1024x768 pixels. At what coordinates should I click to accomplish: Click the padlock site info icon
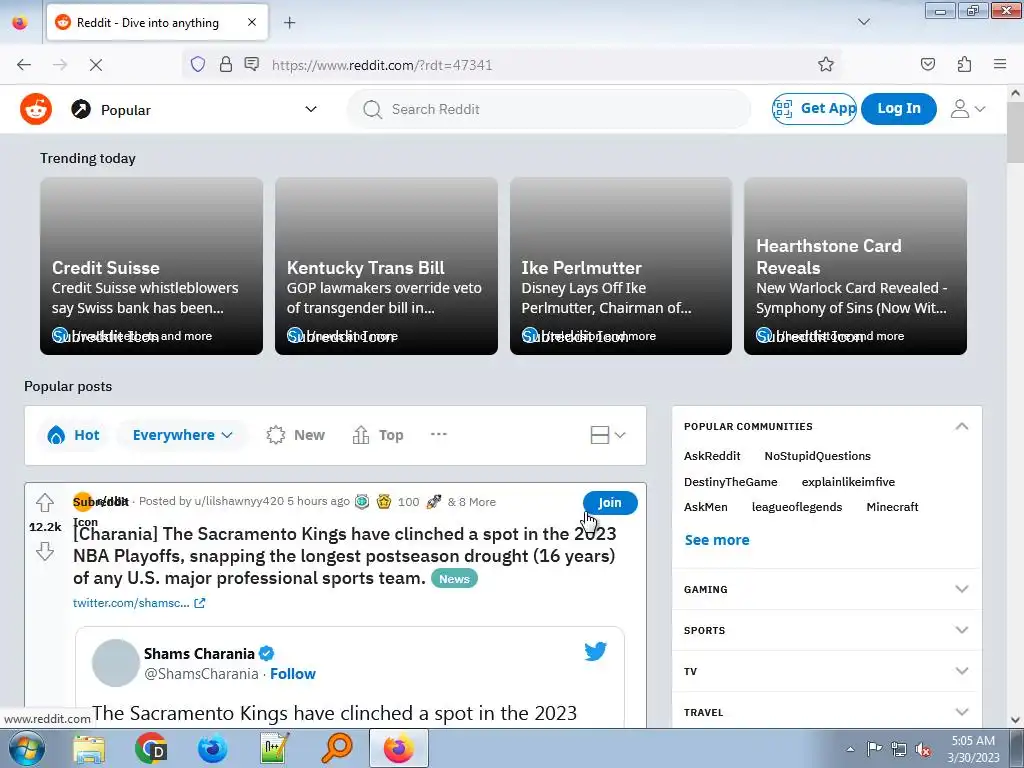(x=226, y=64)
